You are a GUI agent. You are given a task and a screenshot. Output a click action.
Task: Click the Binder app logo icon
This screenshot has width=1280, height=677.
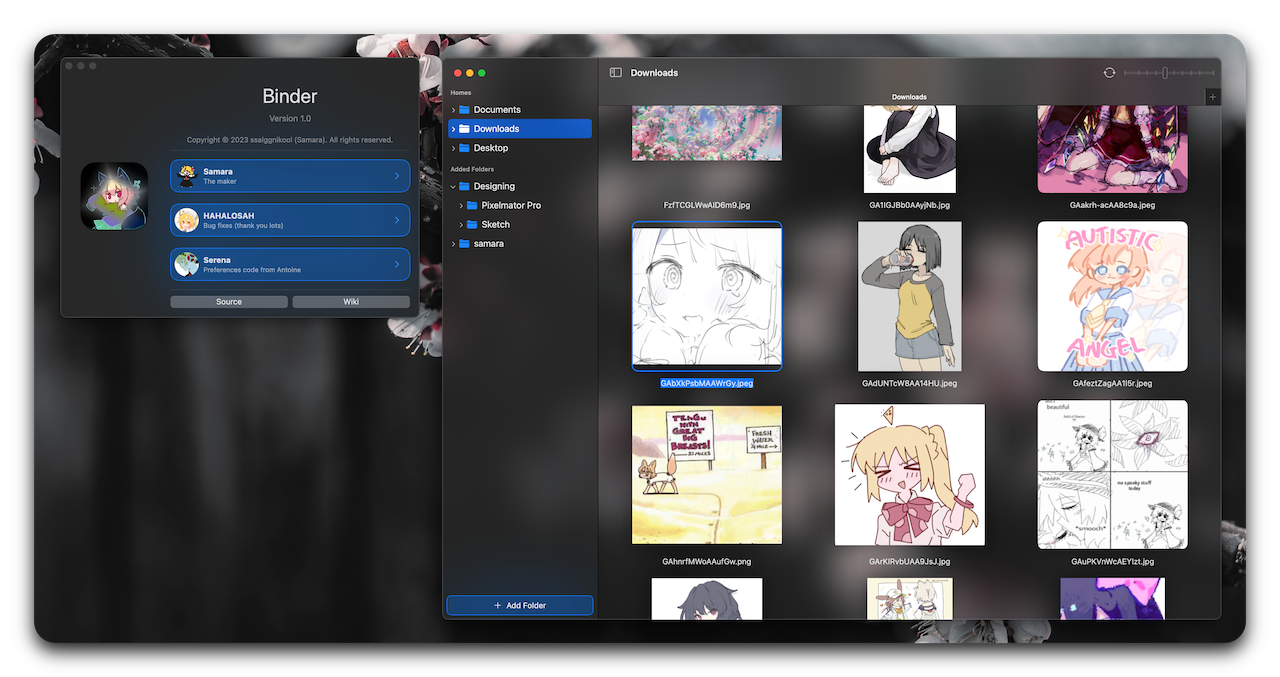[x=114, y=196]
